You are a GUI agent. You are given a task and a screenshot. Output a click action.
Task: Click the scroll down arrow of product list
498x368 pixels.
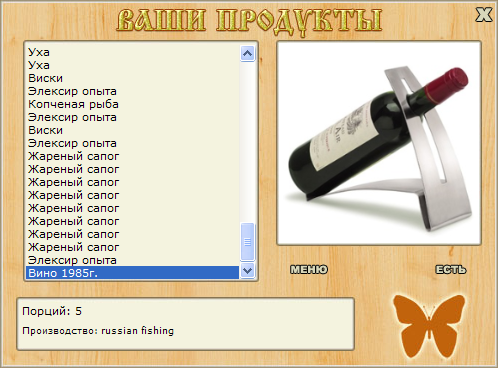(x=247, y=270)
